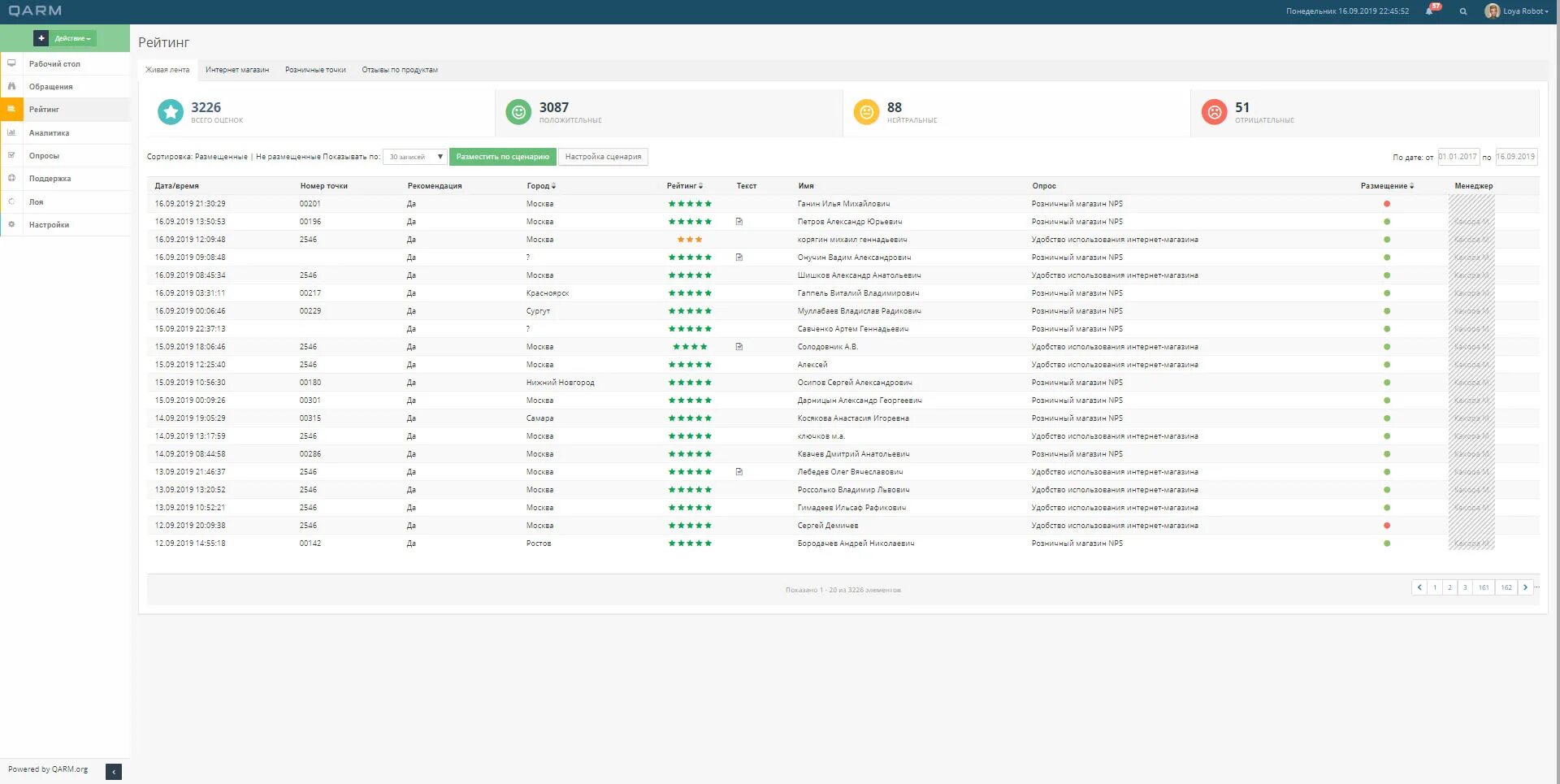
Task: Go to previous page with left arrow
Action: coord(1419,587)
